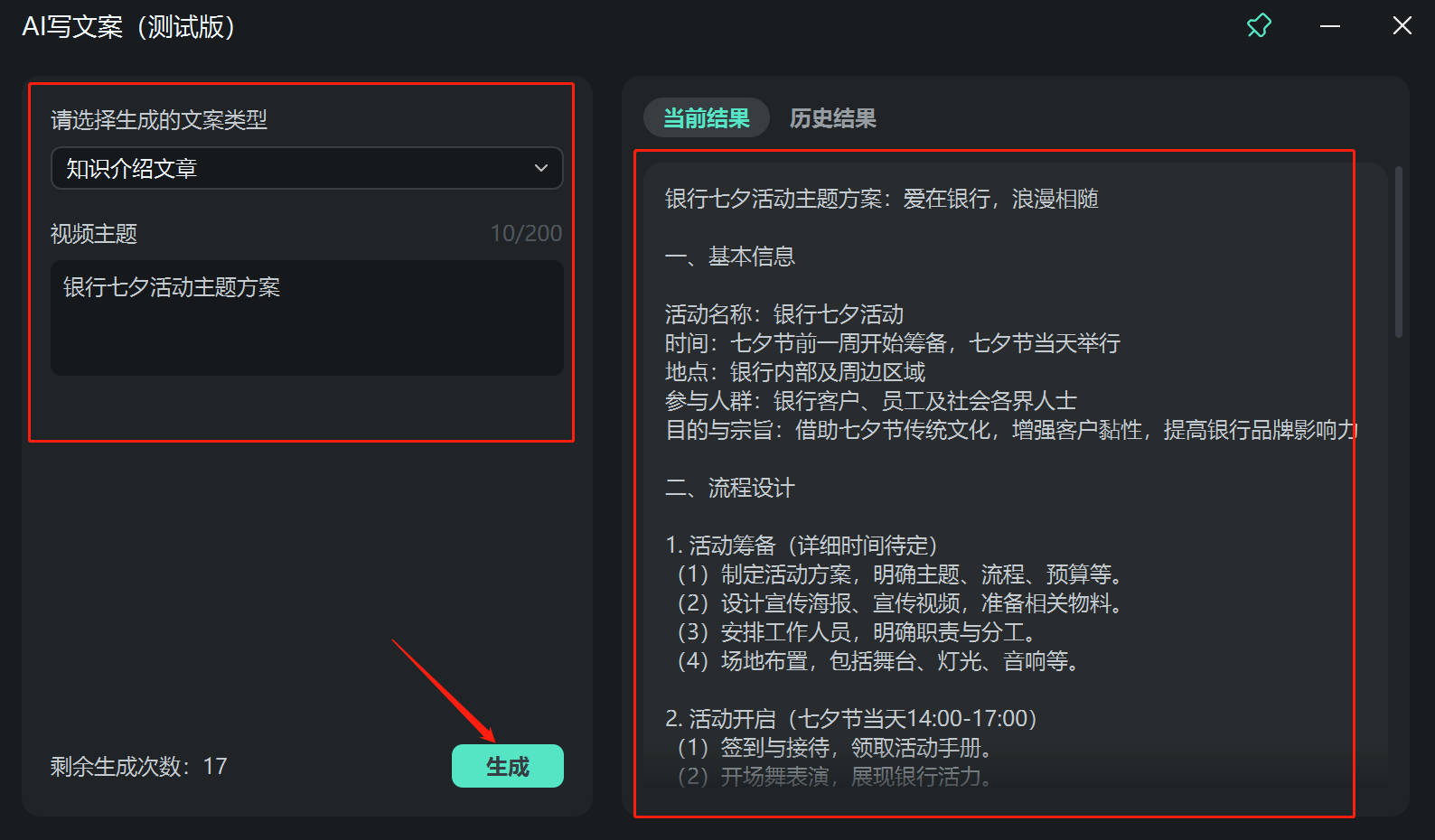Click the line 地点：银行内部及周边区域
Viewport: 1435px width, 840px height.
(x=795, y=372)
